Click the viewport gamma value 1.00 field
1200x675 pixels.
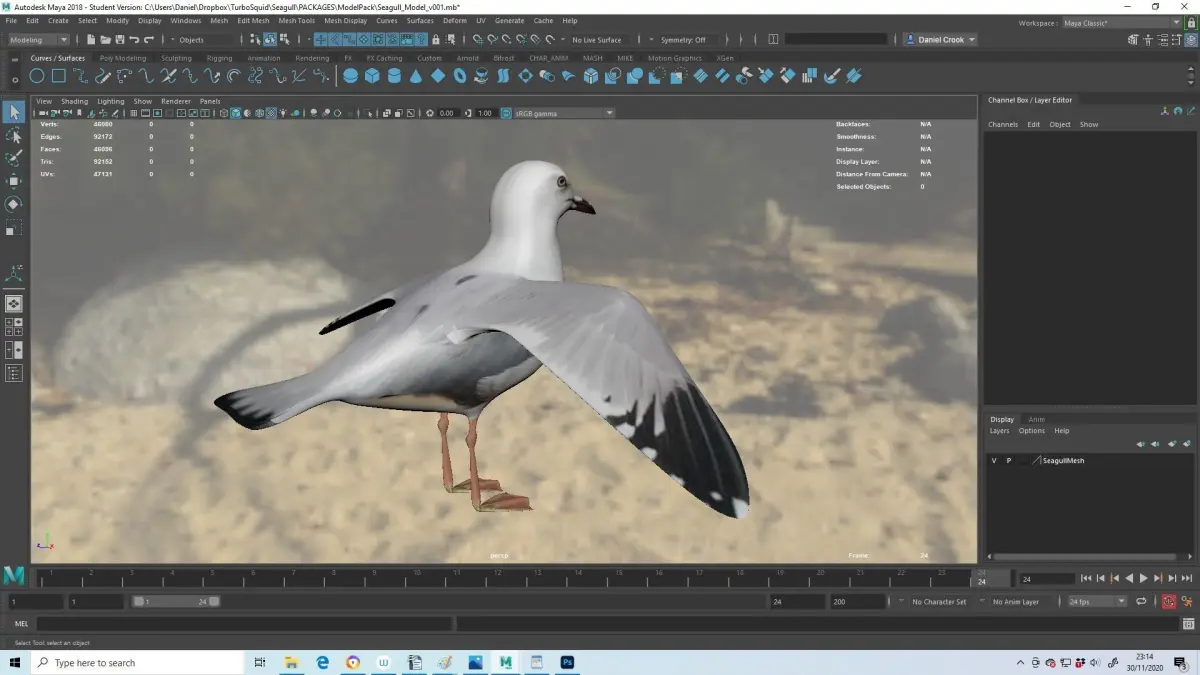coord(484,113)
